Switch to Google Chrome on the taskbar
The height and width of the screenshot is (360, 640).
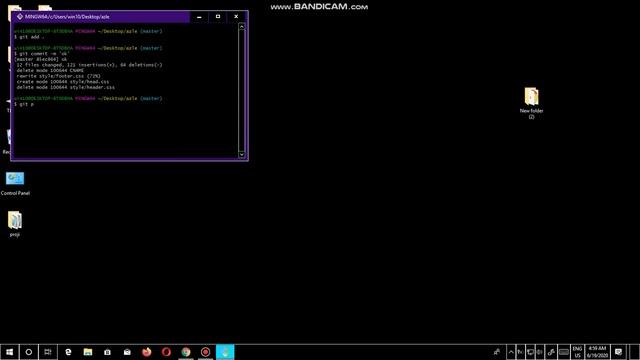[186, 352]
